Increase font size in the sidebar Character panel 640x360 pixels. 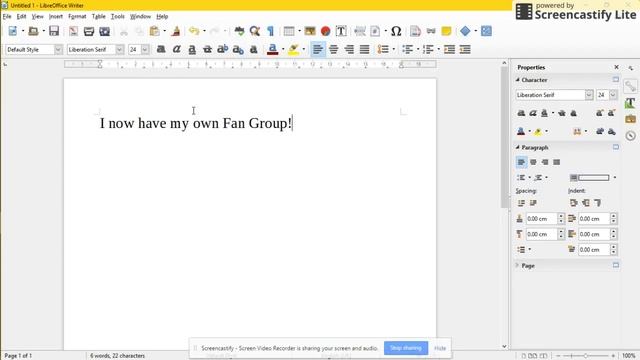(x=599, y=113)
